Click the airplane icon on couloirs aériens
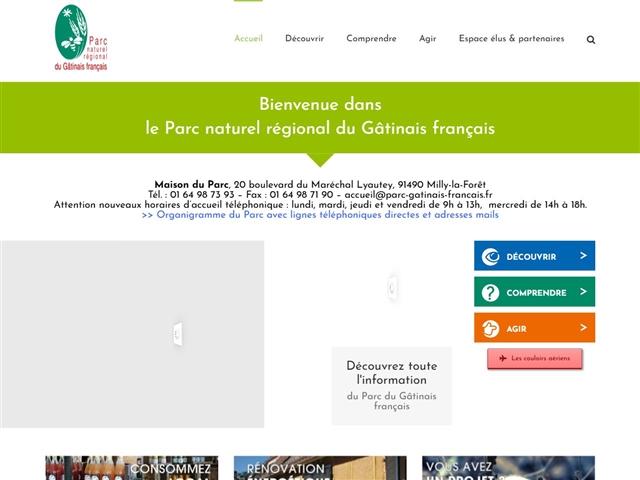The width and height of the screenshot is (640, 480). (x=501, y=358)
